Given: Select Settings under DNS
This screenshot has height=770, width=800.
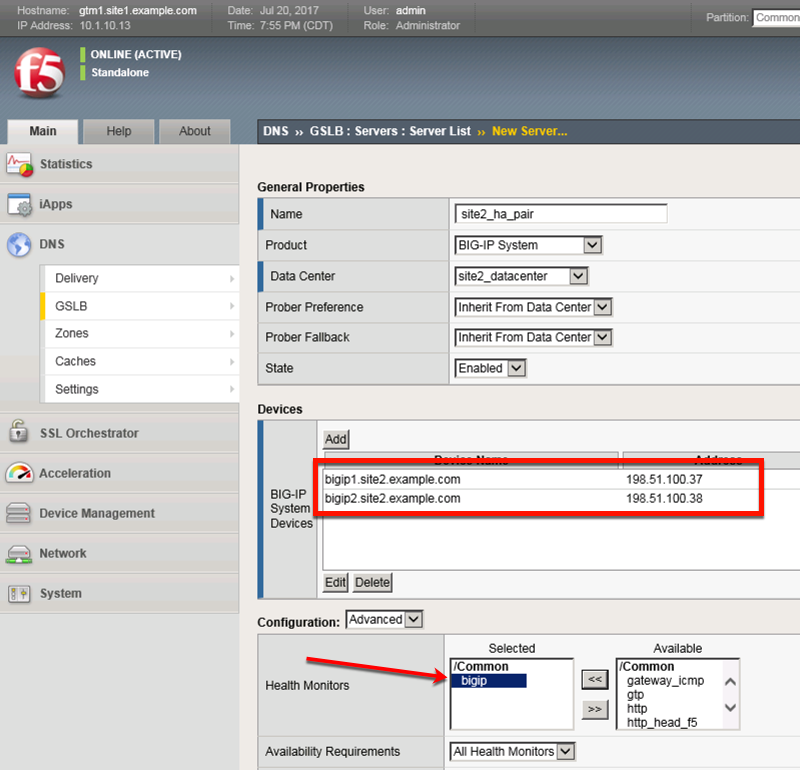Looking at the screenshot, I should click(x=140, y=389).
